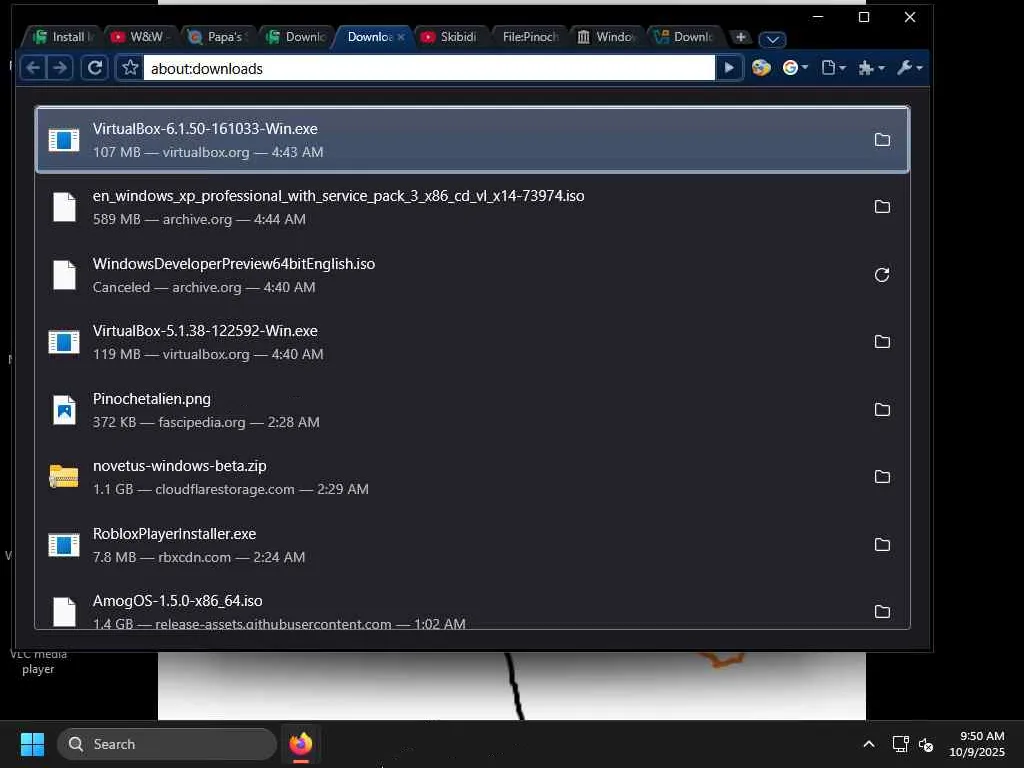Show Pinochetalien.png in folder
Viewport: 1024px width, 768px height.
(882, 409)
